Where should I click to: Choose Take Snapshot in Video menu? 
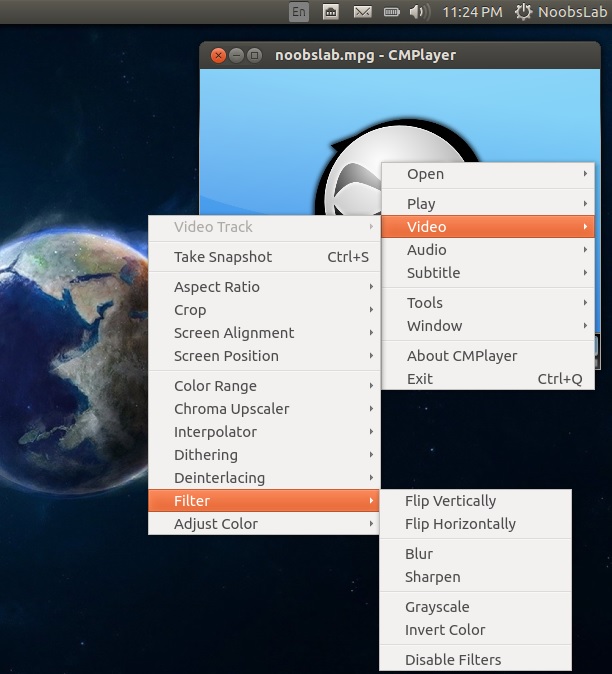264,257
